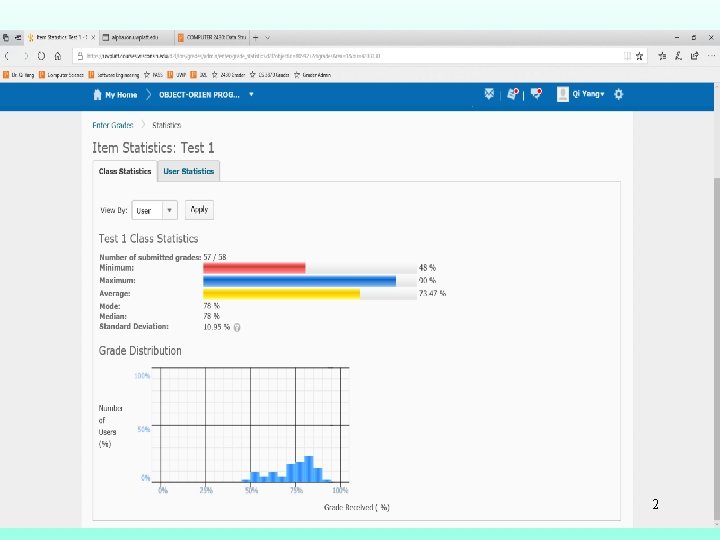
Task: Click the blue Maximum percentage bar
Action: pos(299,281)
